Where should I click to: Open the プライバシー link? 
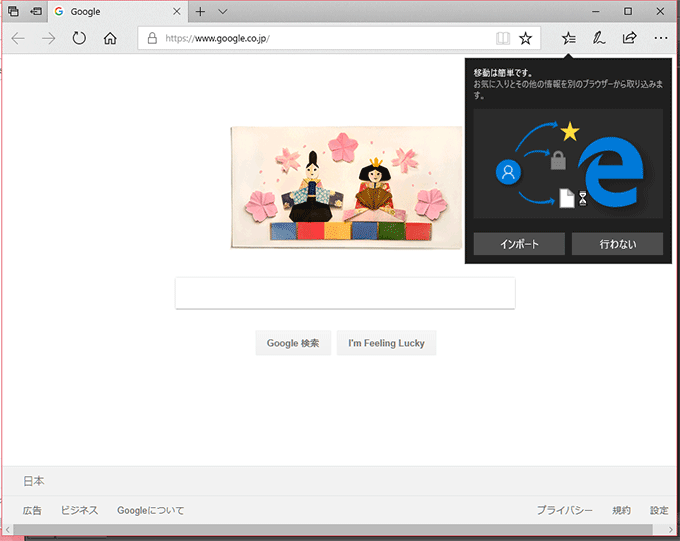[565, 510]
